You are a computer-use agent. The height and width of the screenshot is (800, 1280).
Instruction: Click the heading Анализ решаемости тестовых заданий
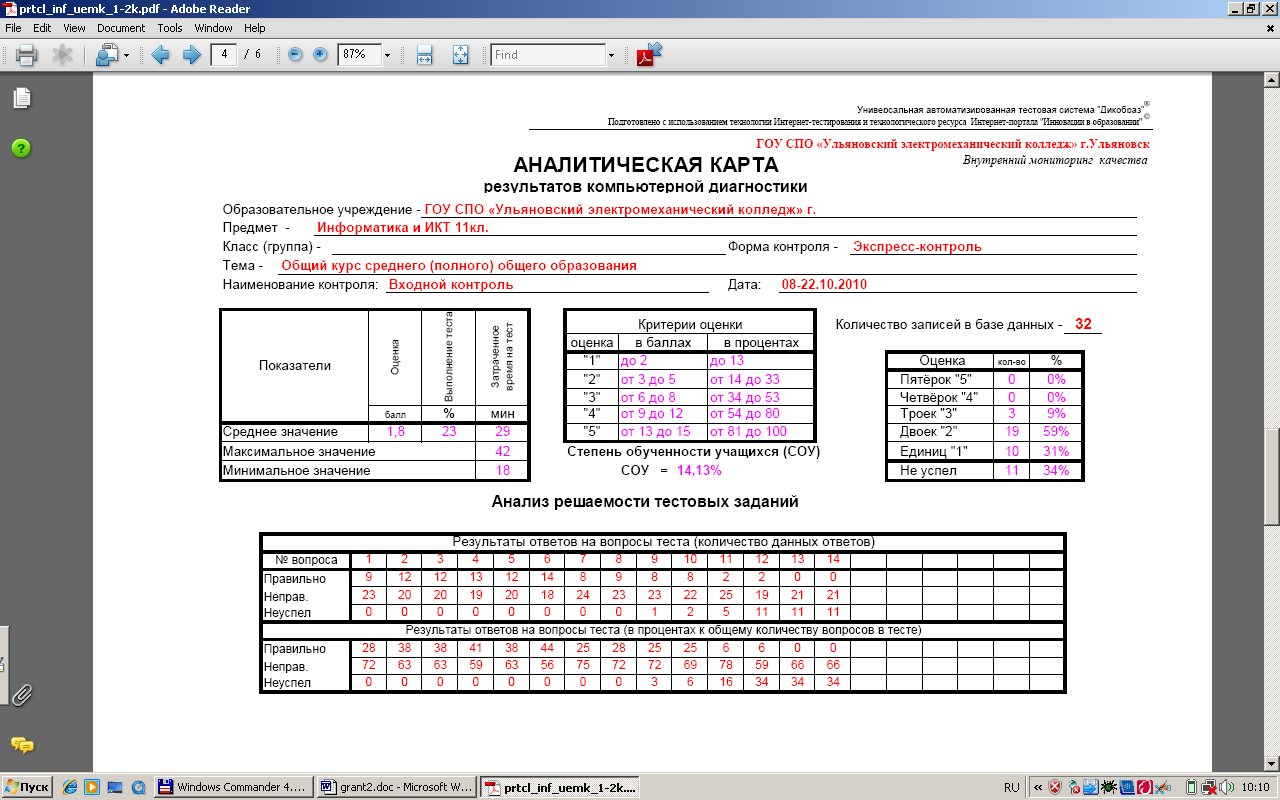[x=645, y=502]
